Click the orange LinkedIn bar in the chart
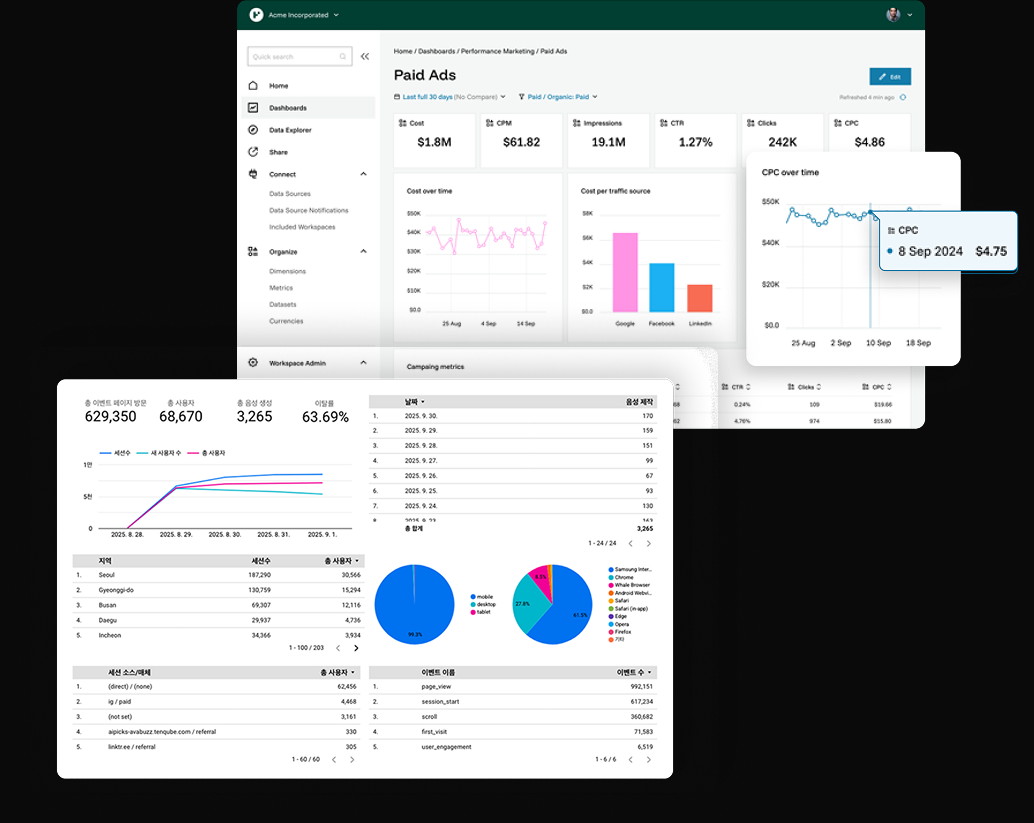The image size is (1034, 823). tap(700, 298)
